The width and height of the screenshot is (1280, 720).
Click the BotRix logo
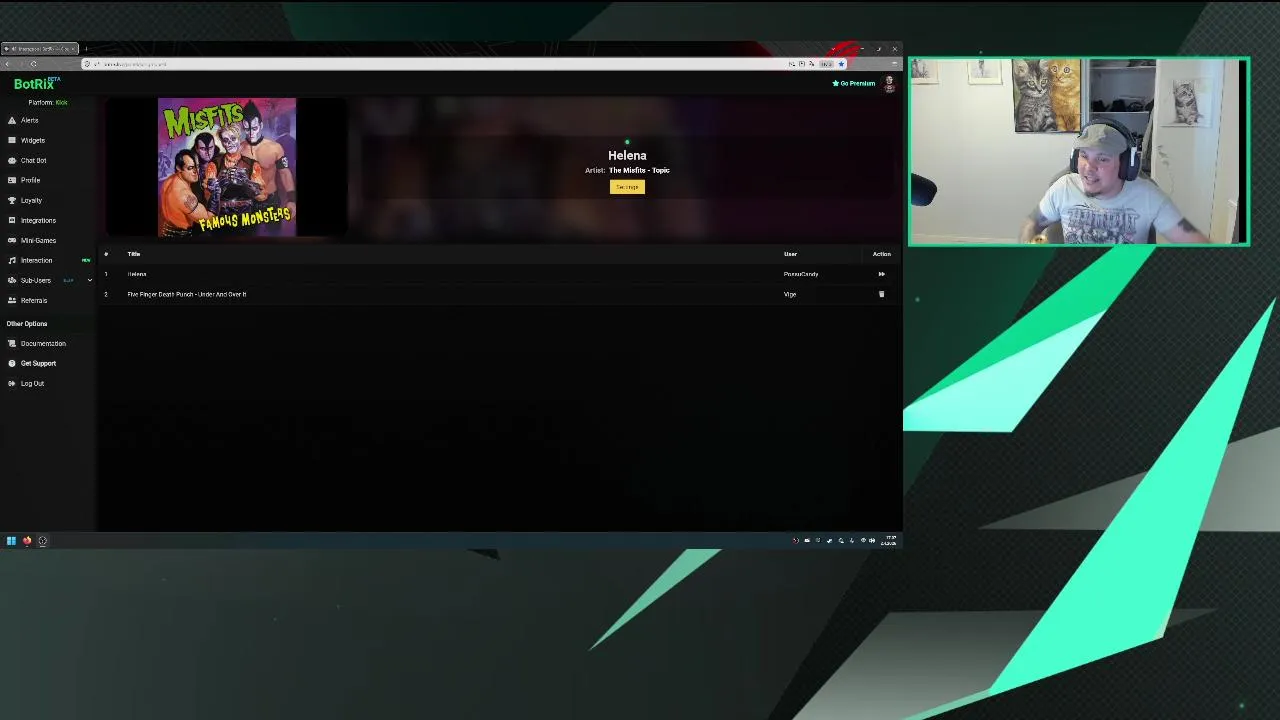pyautogui.click(x=36, y=84)
